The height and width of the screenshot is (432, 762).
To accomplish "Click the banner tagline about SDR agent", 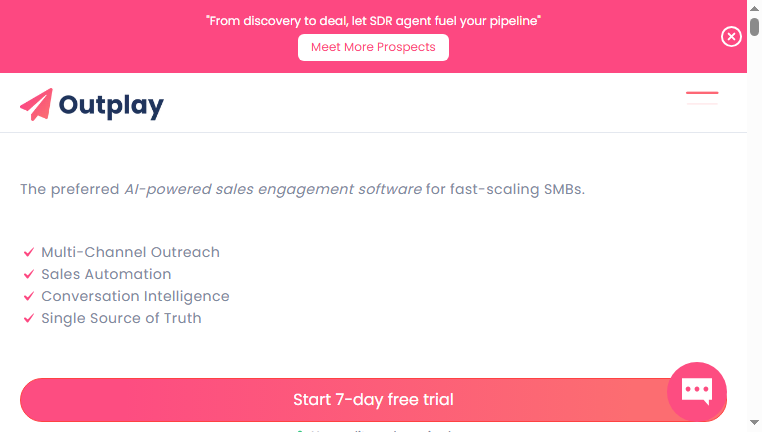I will pyautogui.click(x=373, y=21).
